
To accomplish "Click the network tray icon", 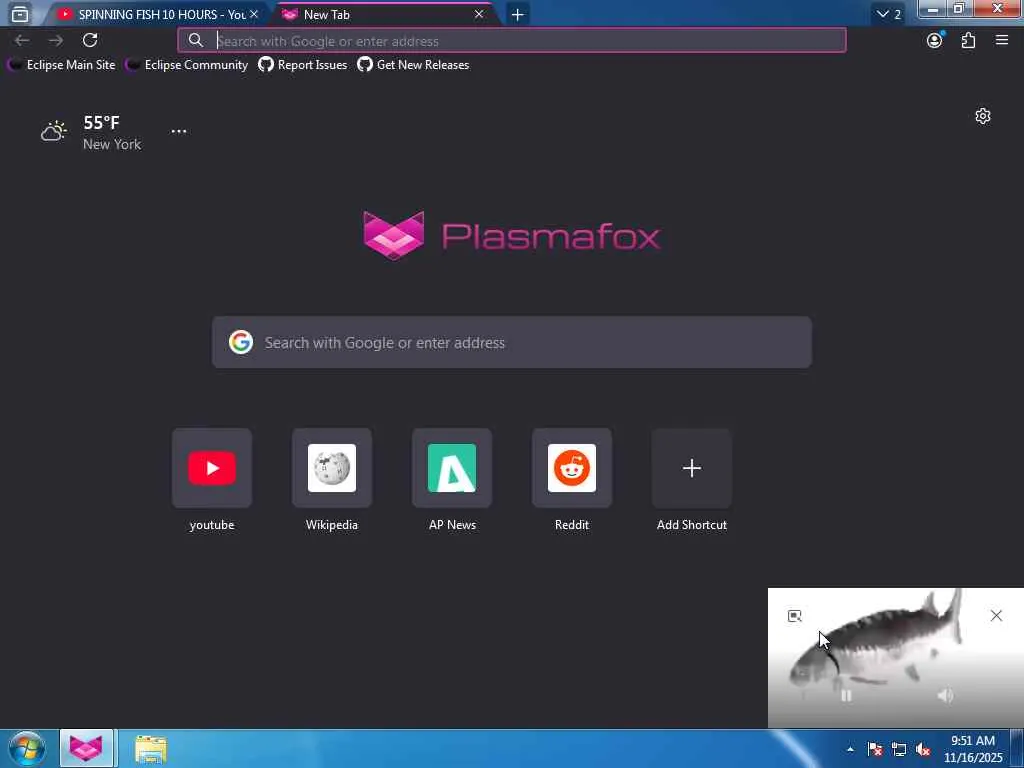I will pyautogui.click(x=899, y=749).
